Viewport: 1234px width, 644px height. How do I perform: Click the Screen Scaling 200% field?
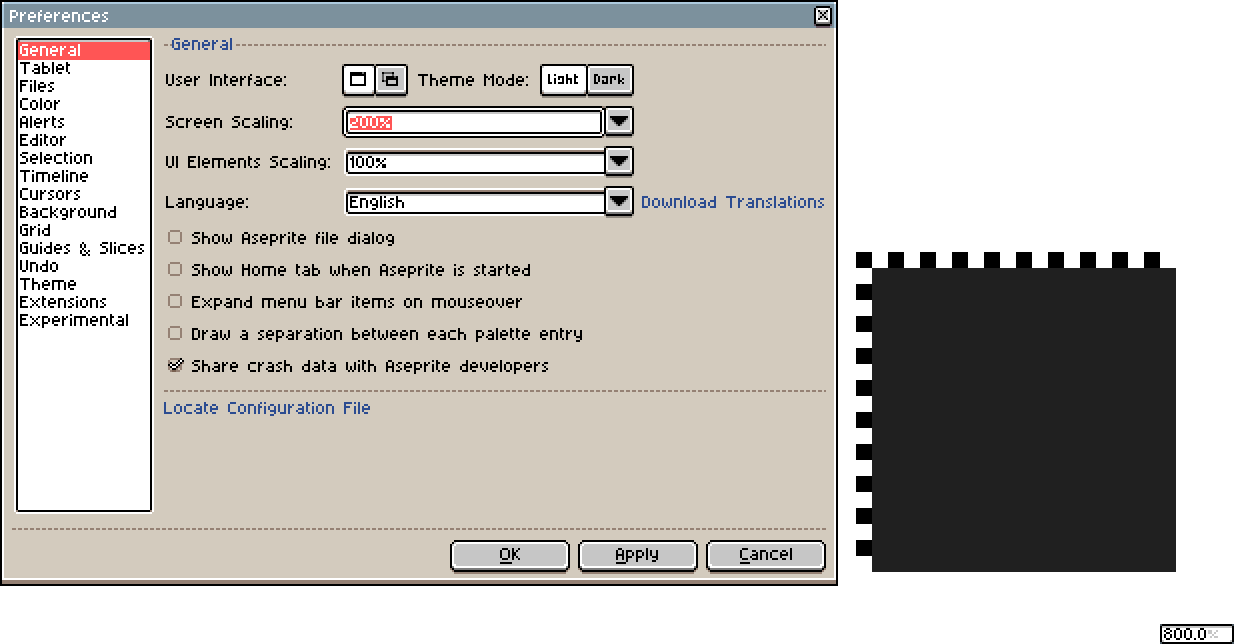tap(474, 122)
